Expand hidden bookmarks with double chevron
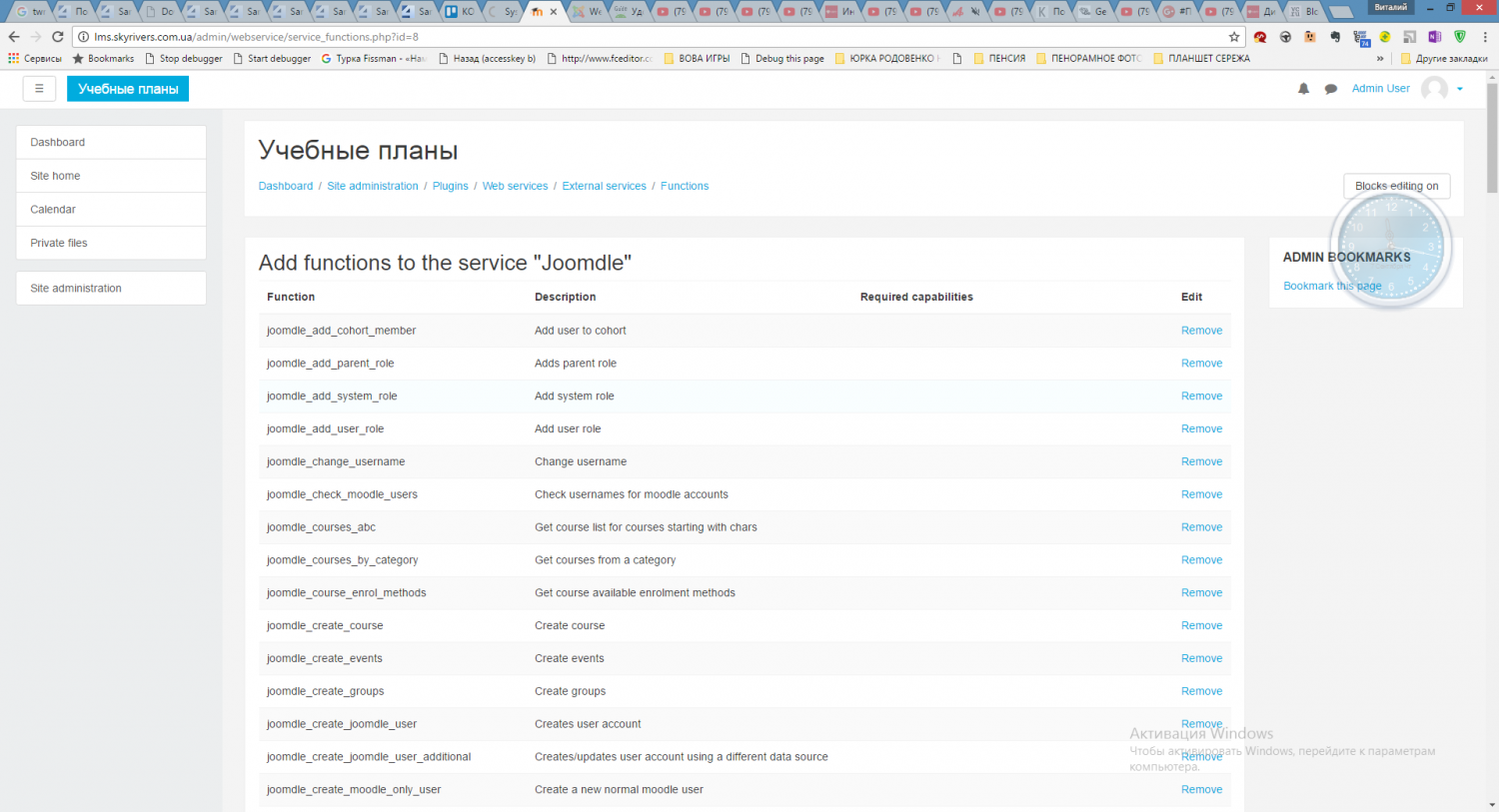The width and height of the screenshot is (1499, 812). (1380, 59)
